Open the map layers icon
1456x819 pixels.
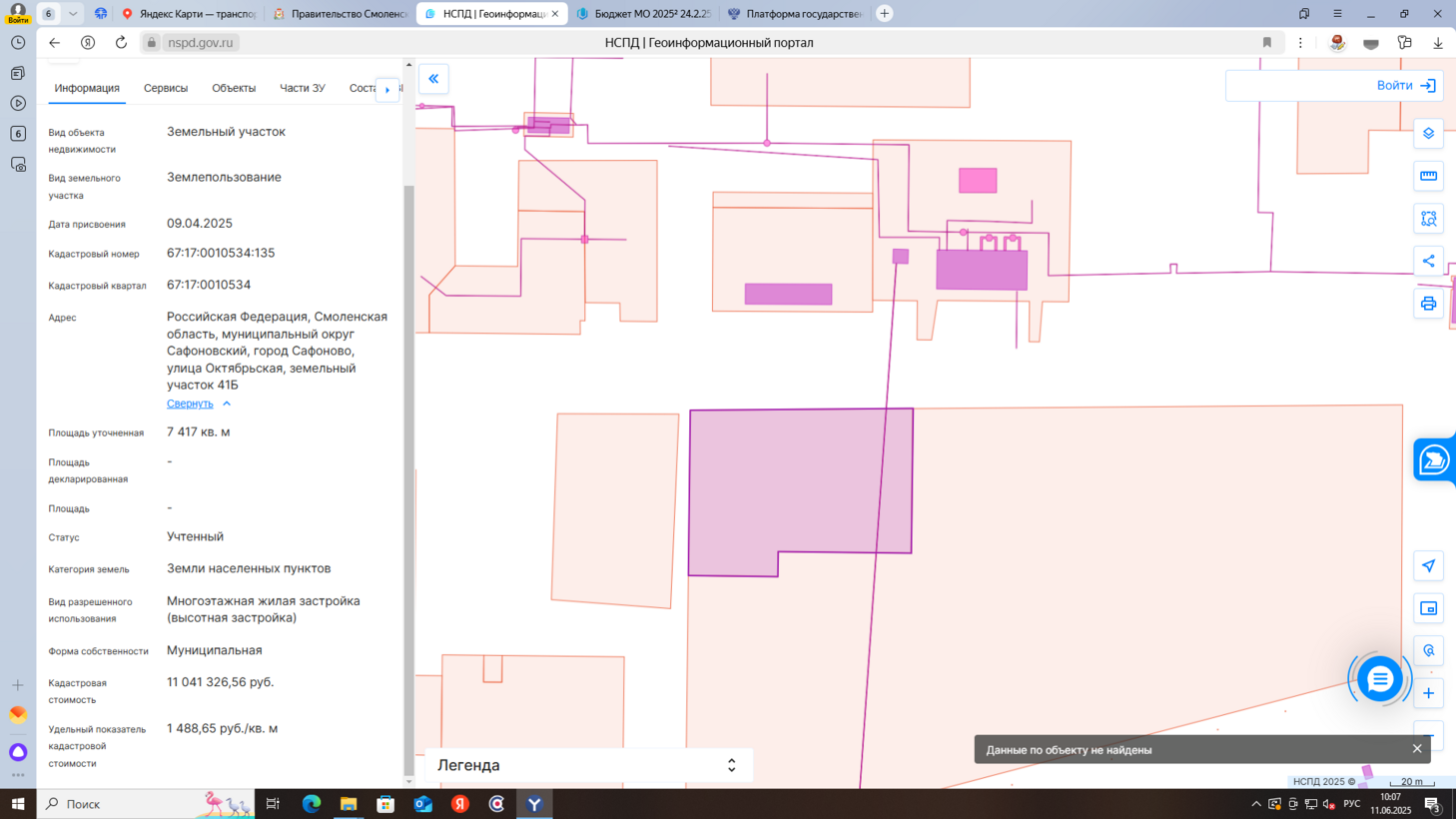pos(1428,134)
